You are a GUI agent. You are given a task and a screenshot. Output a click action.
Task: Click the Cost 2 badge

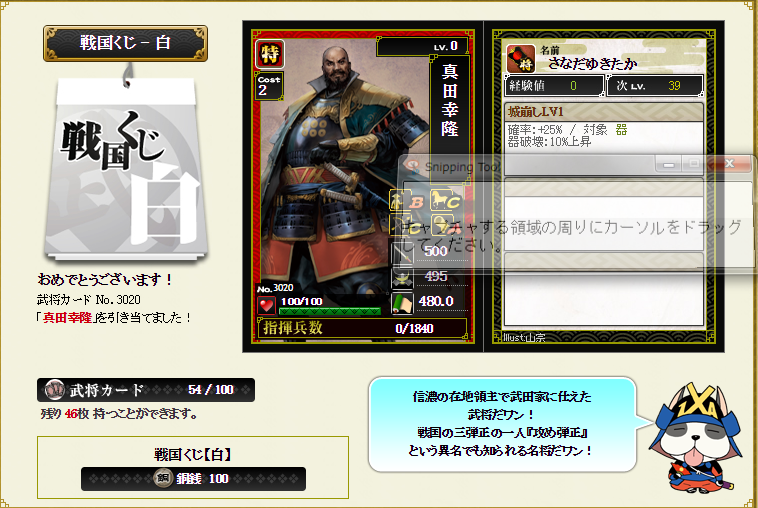point(269,86)
